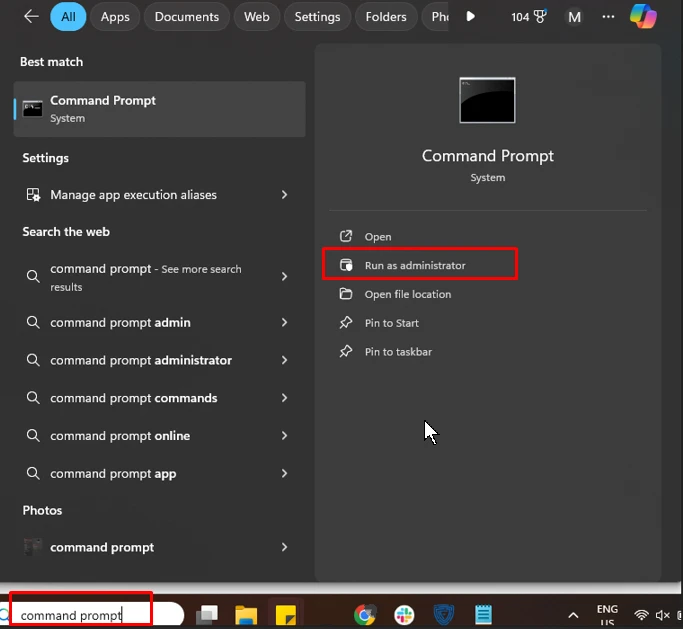Image resolution: width=683 pixels, height=629 pixels.
Task: Switch to the Folders filter tab
Action: tap(386, 17)
